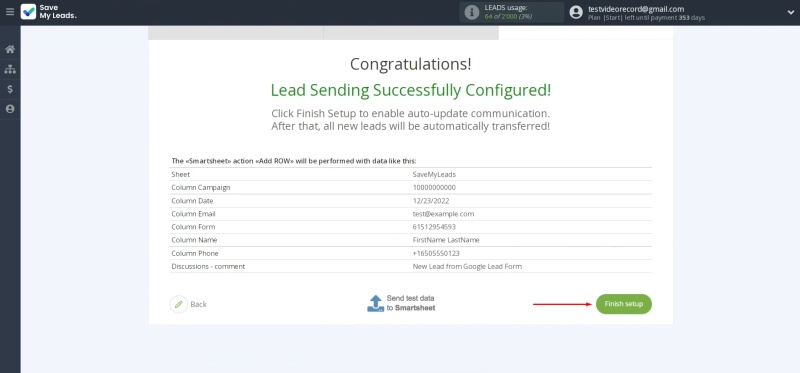800x373 pixels.
Task: Open Connections sitemap icon in sidebar
Action: (x=10, y=69)
